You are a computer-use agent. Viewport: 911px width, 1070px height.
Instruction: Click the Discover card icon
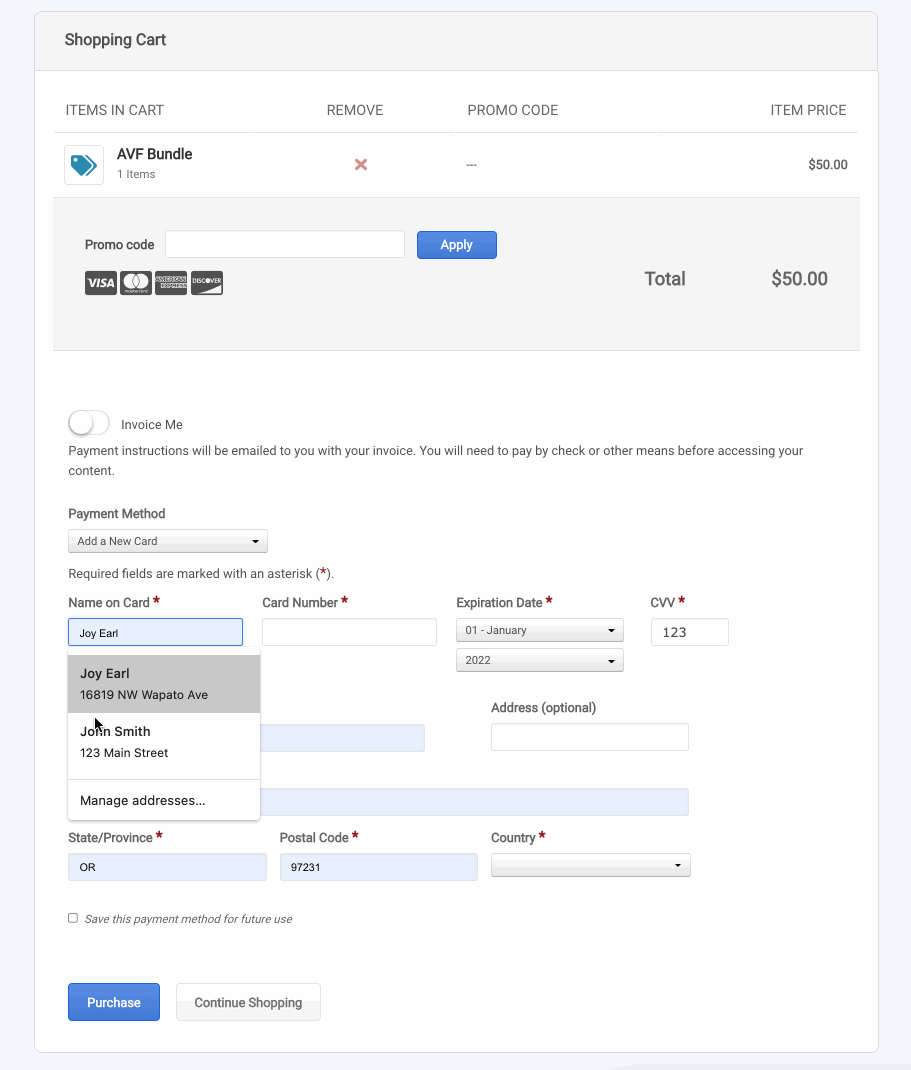point(207,283)
